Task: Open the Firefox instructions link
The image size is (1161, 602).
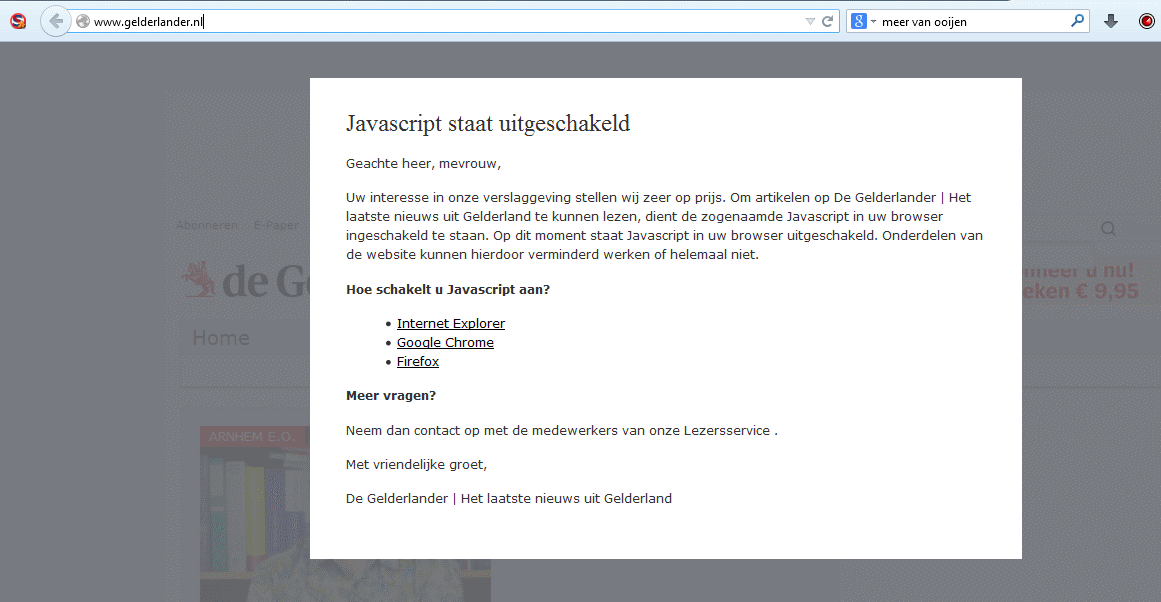Action: 418,361
